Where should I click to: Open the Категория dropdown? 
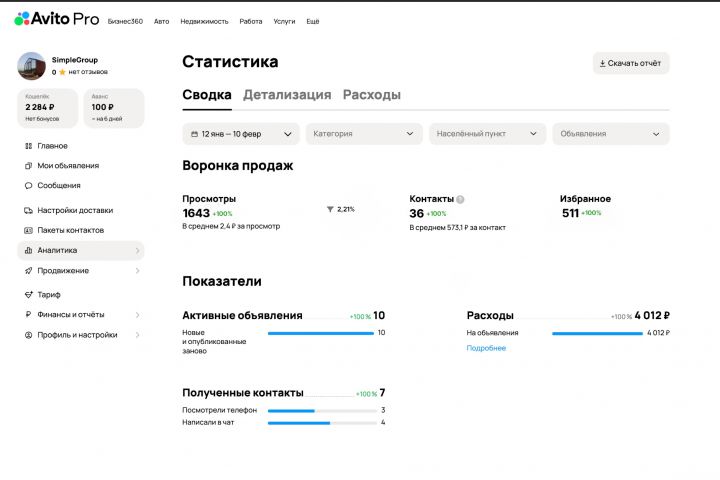click(364, 134)
